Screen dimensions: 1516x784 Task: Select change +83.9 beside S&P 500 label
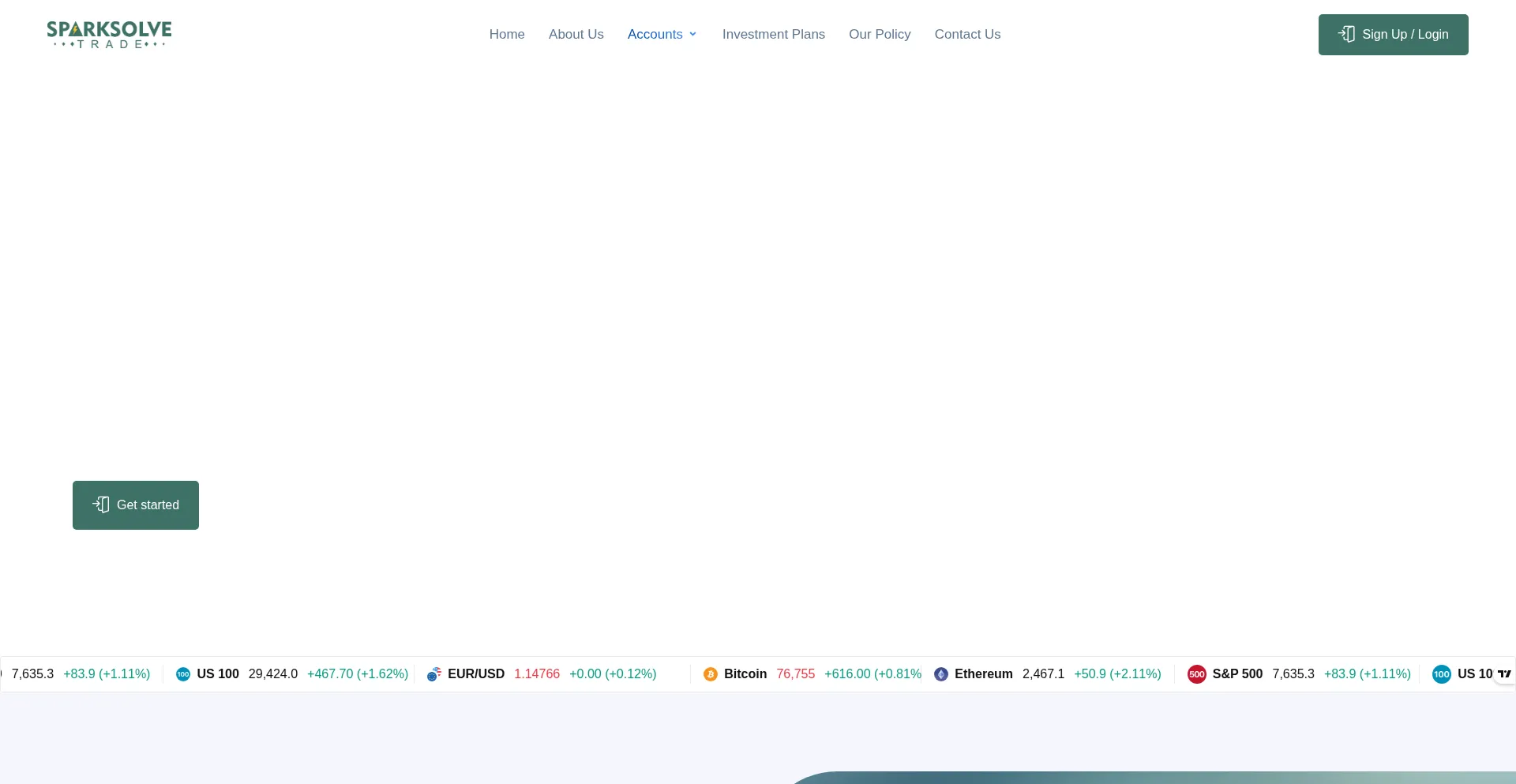pyautogui.click(x=1368, y=674)
